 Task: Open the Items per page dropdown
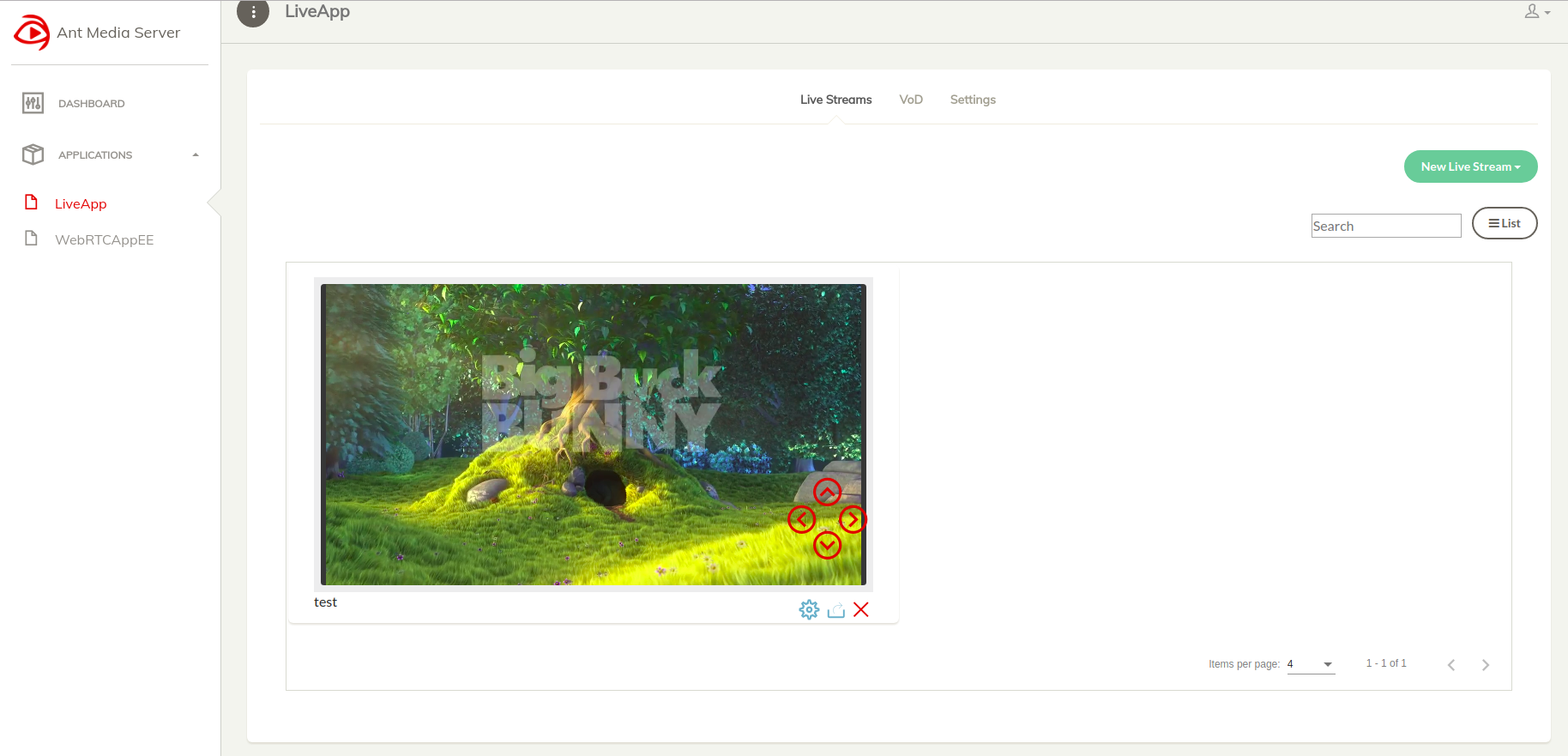click(x=1311, y=664)
